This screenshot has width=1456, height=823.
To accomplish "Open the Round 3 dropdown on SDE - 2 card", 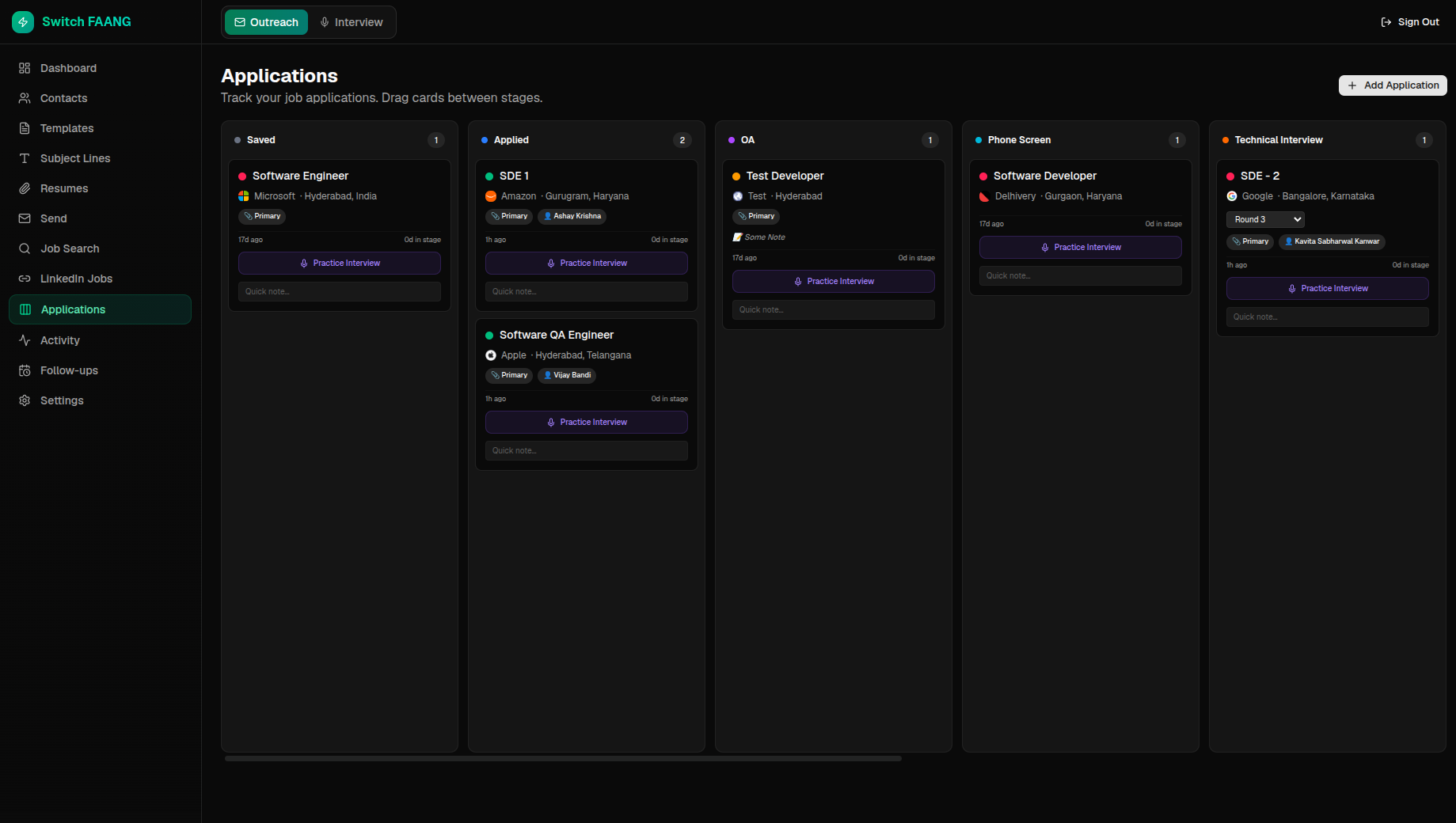I will click(1265, 219).
